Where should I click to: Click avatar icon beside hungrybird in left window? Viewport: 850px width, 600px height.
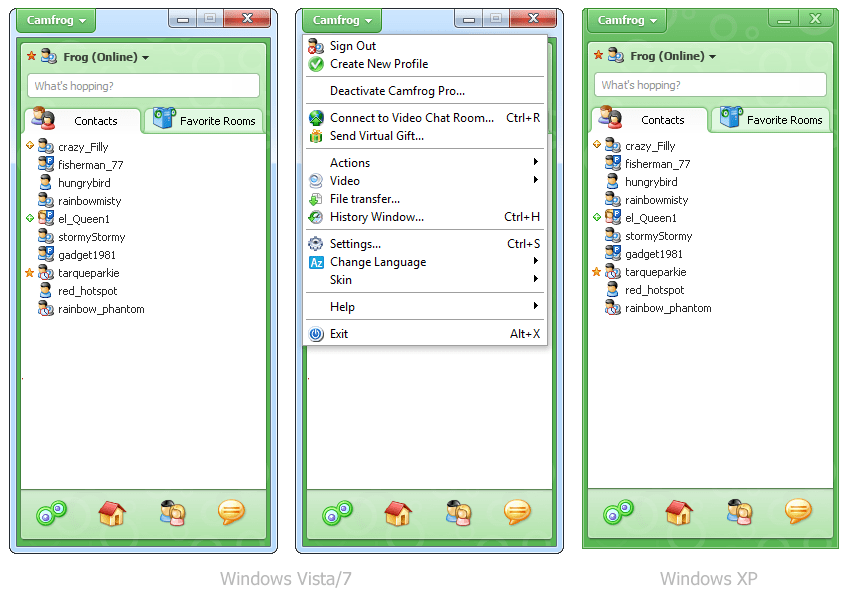46,182
